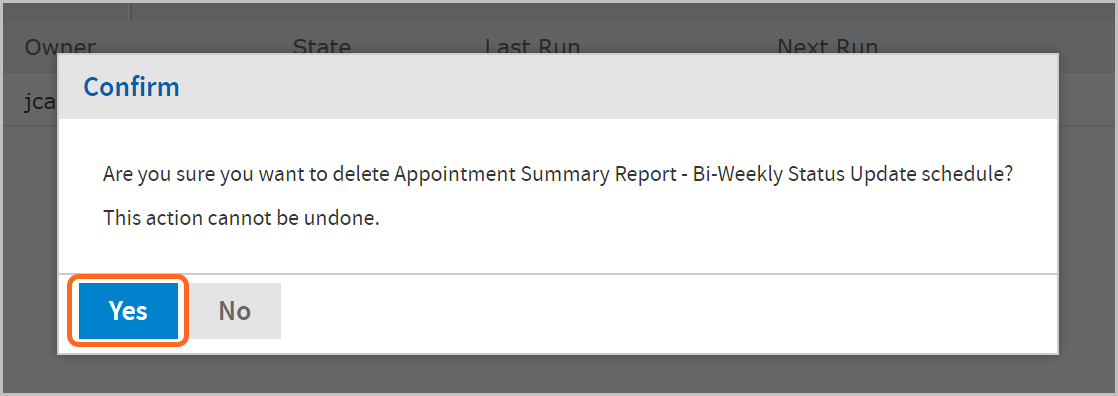Click the Confirm dialog title
This screenshot has height=396, width=1118.
(x=131, y=86)
